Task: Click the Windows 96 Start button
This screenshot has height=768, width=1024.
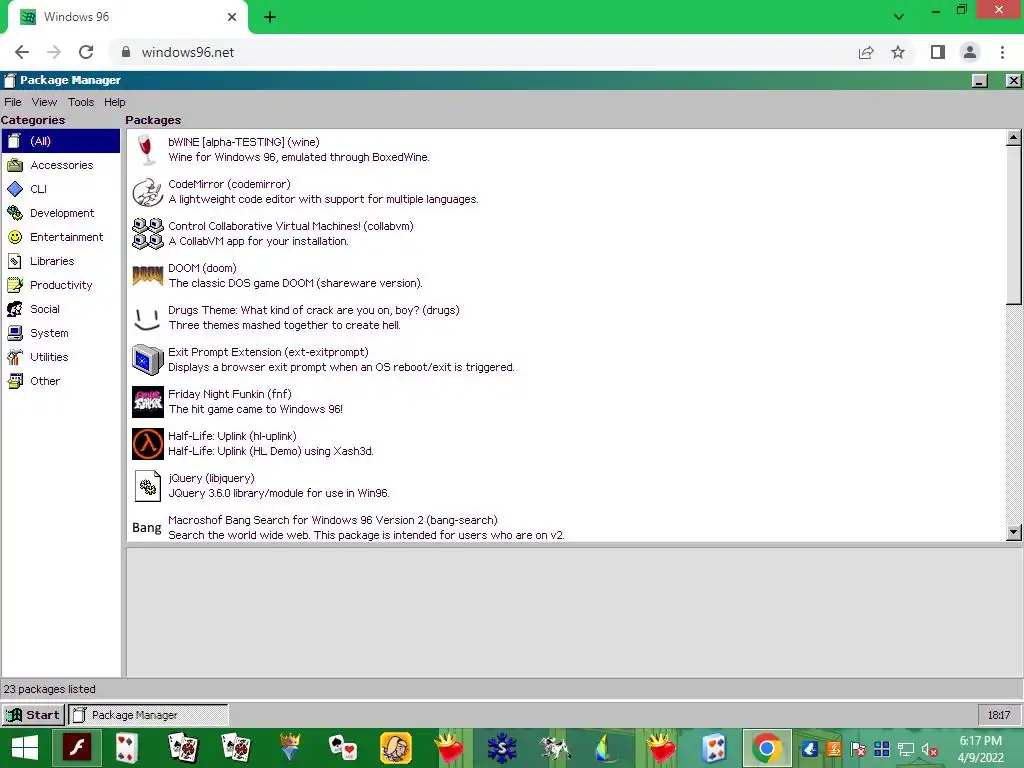Action: click(x=33, y=715)
